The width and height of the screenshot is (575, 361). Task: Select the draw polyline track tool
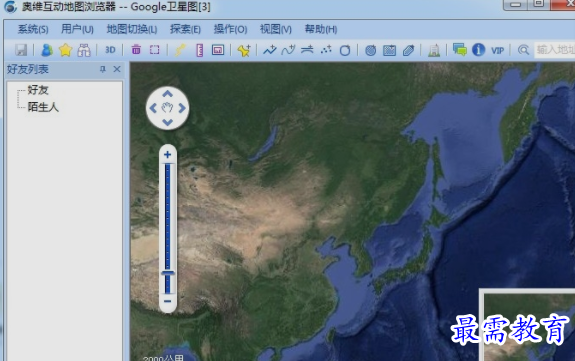[270, 50]
